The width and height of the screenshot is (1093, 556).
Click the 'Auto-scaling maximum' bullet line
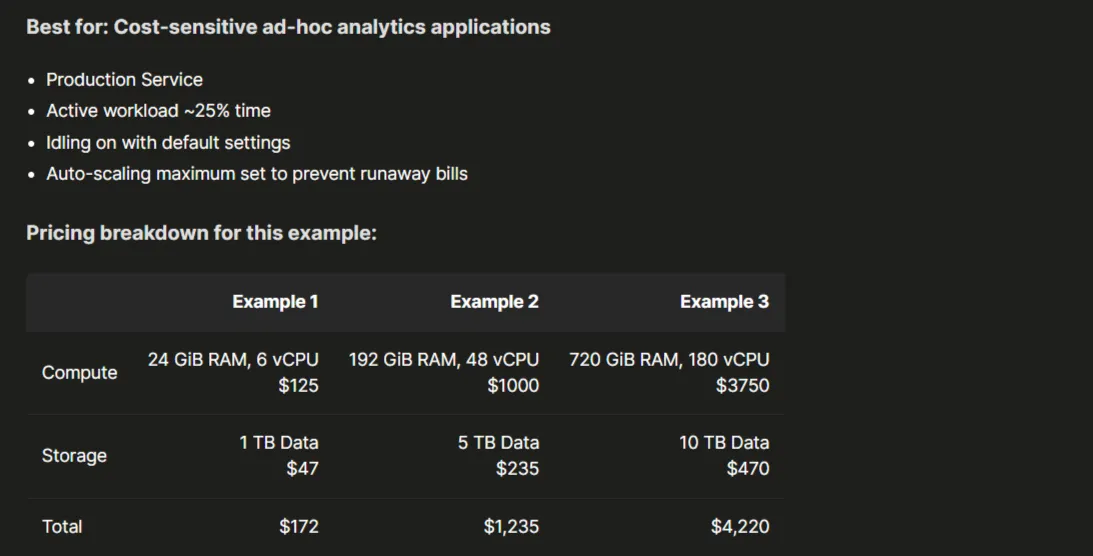pyautogui.click(x=257, y=173)
